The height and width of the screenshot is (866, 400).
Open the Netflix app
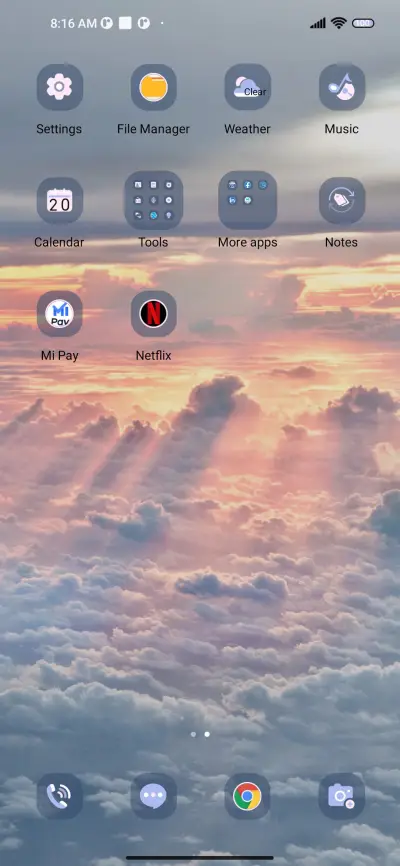coord(154,314)
